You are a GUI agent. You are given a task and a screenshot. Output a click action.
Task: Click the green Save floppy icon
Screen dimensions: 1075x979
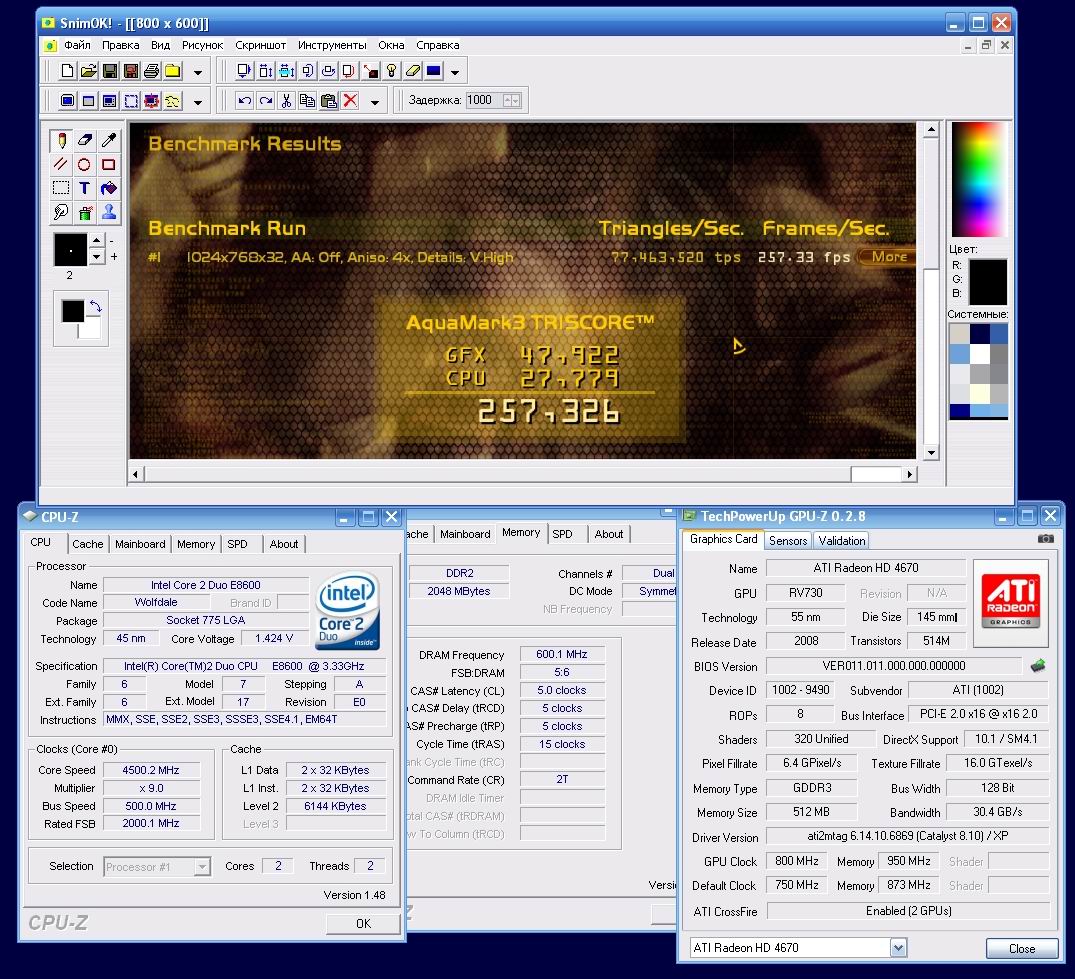pos(110,71)
